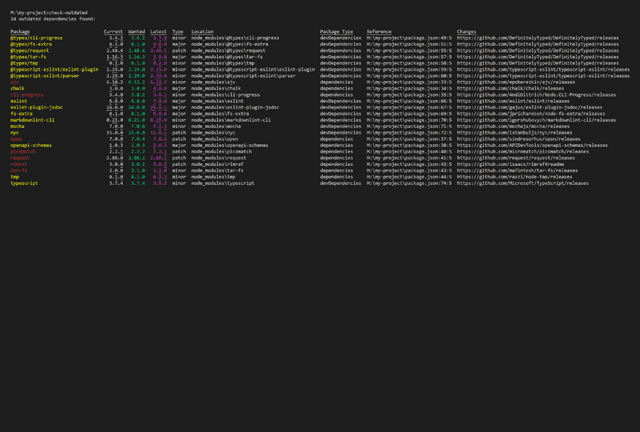Viewport: 640px width, 432px height.
Task: Open the mafintosh/tar-fs releases link
Action: [517, 171]
